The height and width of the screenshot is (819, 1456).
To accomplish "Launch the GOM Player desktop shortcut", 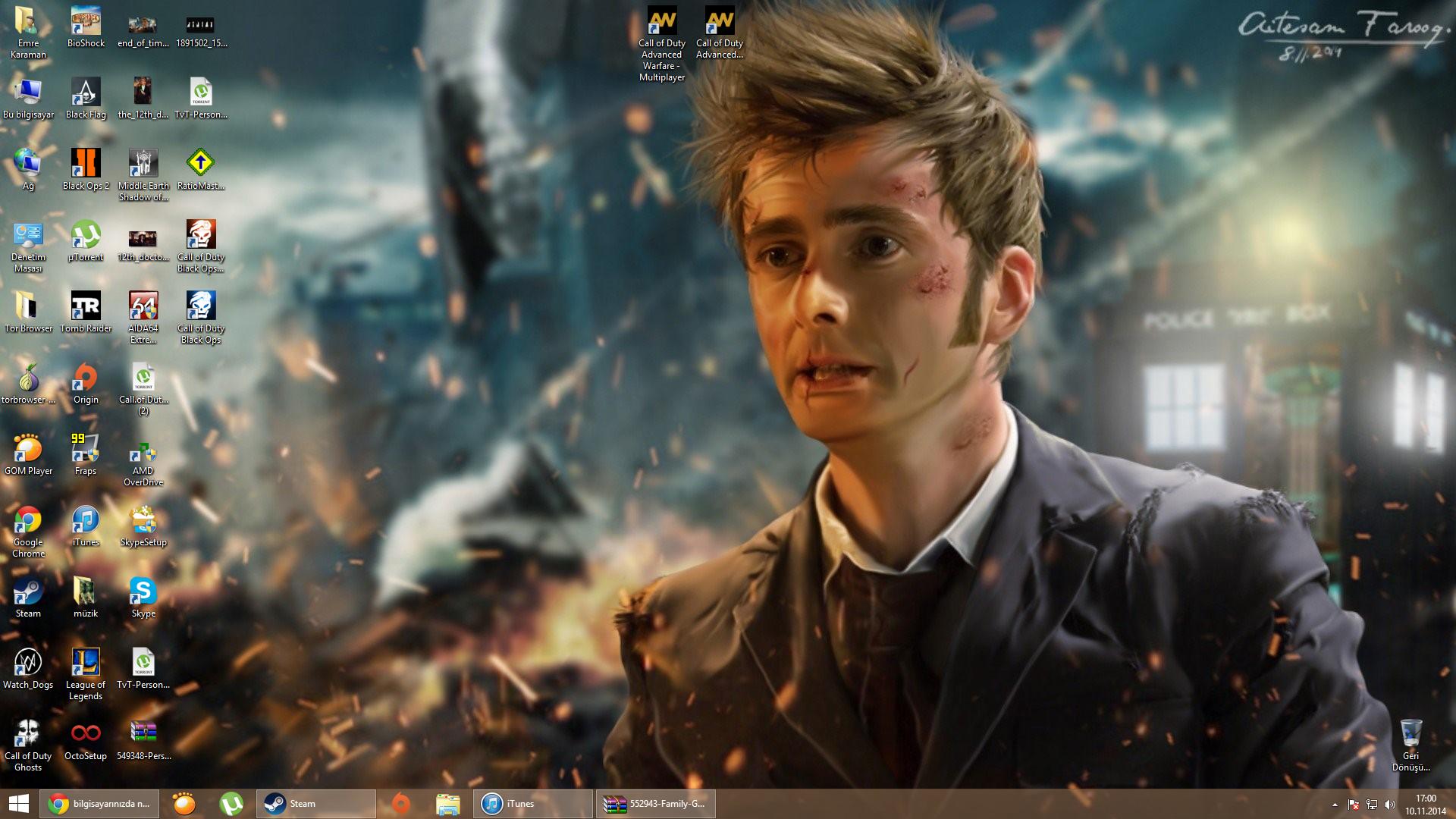I will click(28, 454).
